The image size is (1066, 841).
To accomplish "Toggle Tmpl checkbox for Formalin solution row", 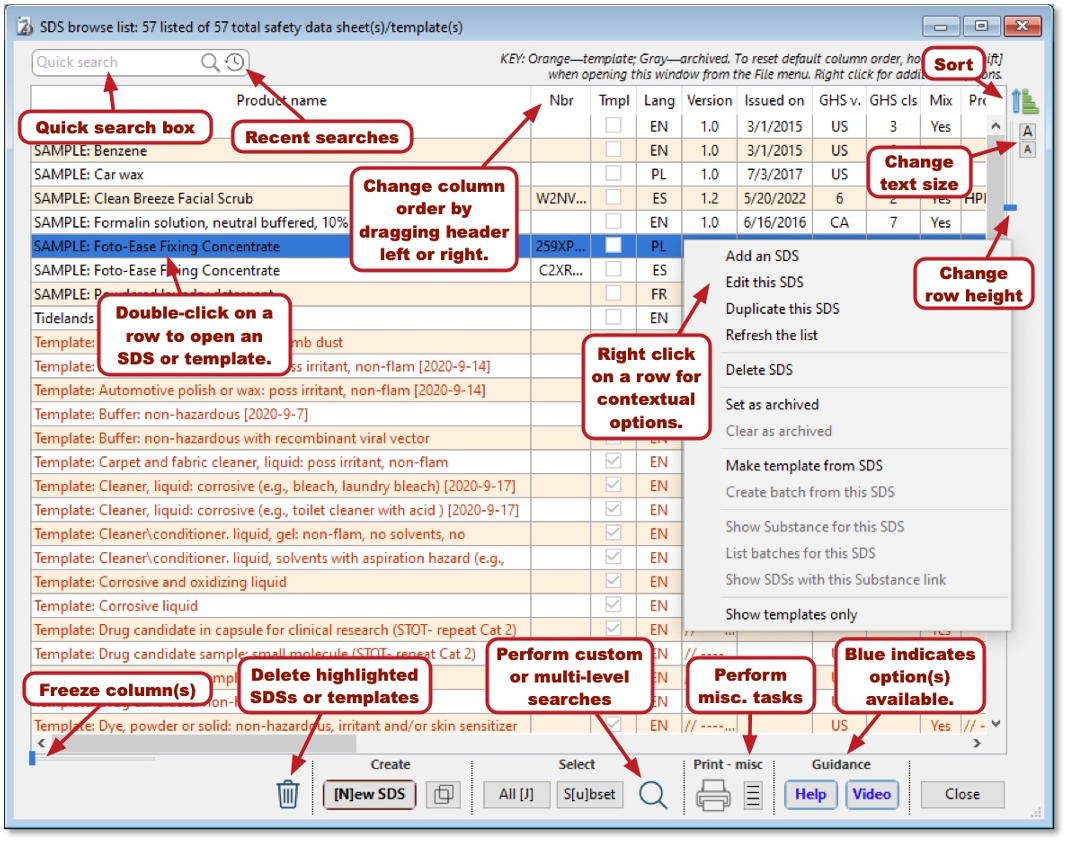I will click(x=613, y=222).
